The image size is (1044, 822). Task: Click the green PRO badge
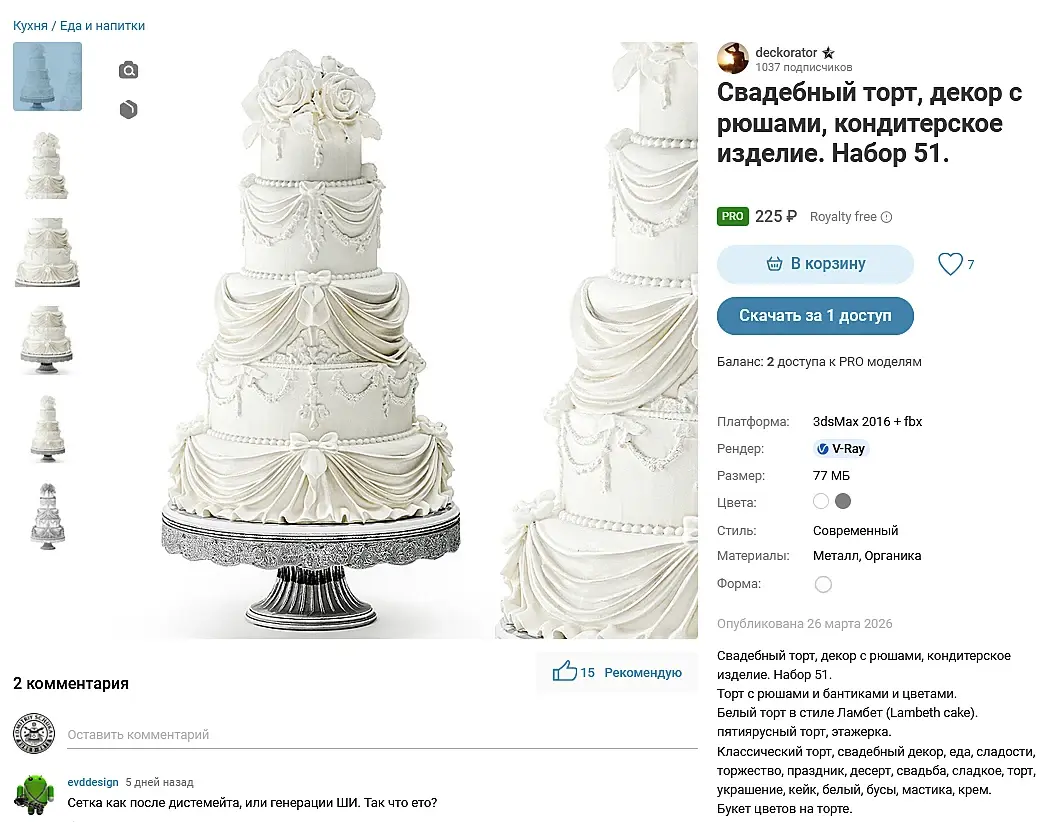732,216
